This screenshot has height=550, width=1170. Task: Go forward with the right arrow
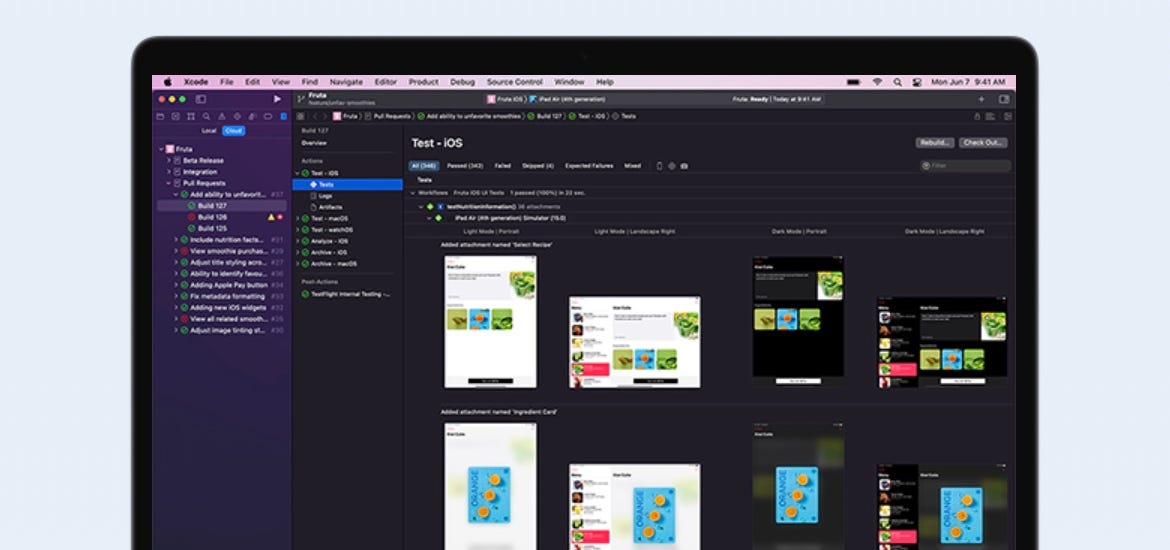325,116
